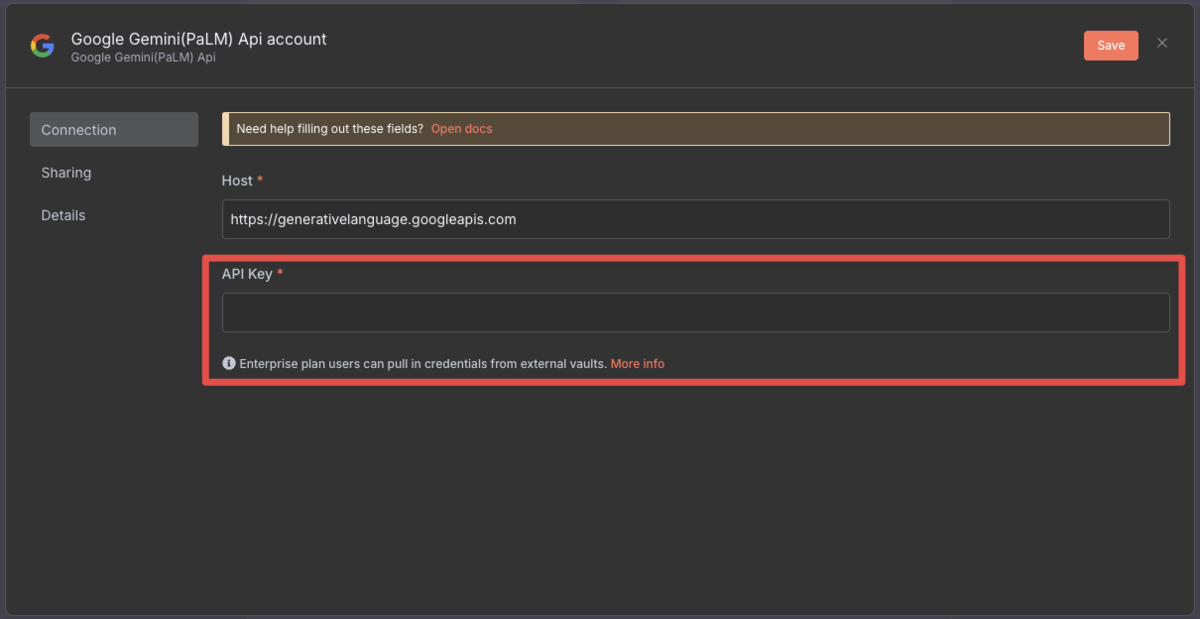
Task: Click the credential title 'Google Gemini(PaLM) Api account'
Action: [199, 39]
